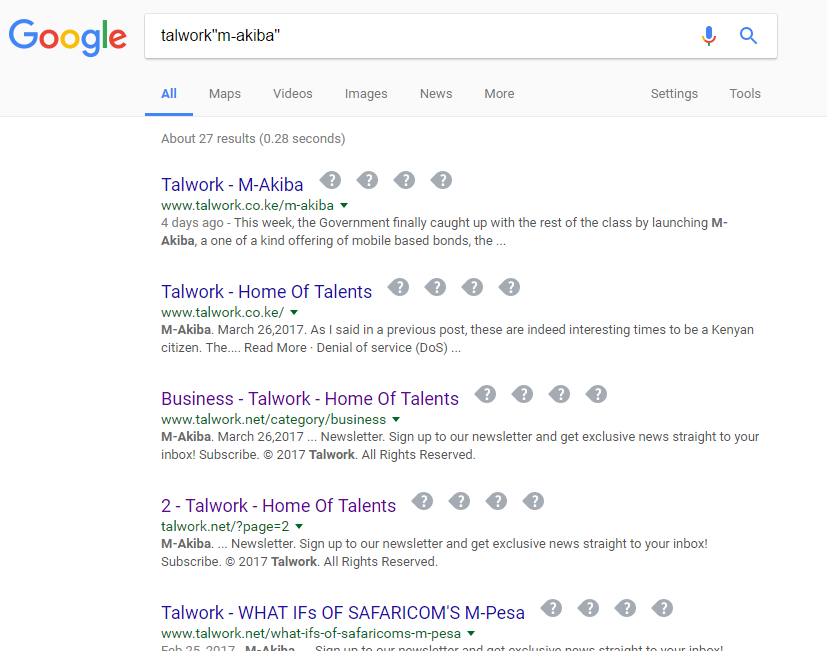Viewport: 827px width, 651px height.
Task: Start voice search with the microphone icon
Action: (x=709, y=36)
